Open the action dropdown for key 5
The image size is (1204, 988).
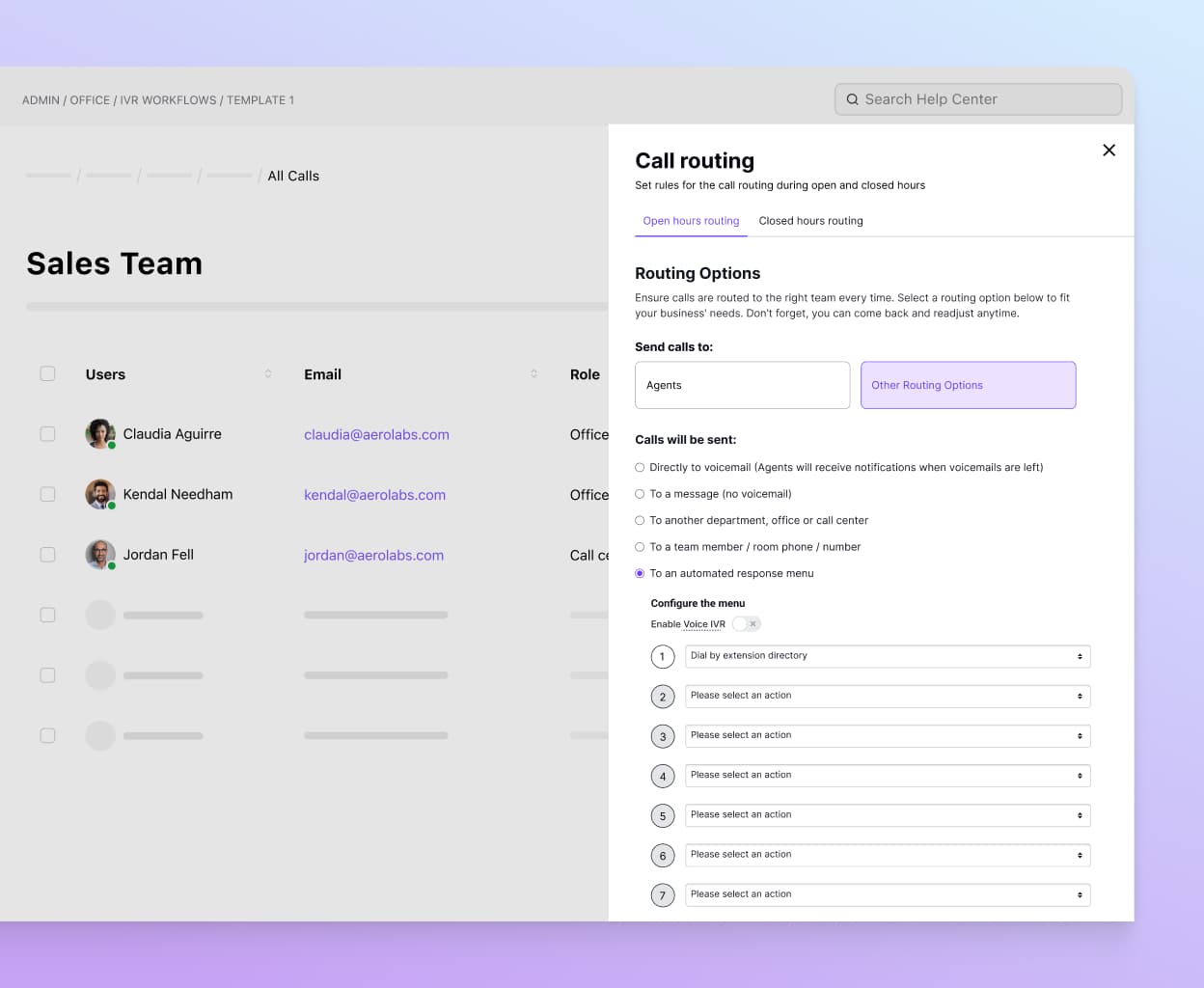[887, 815]
